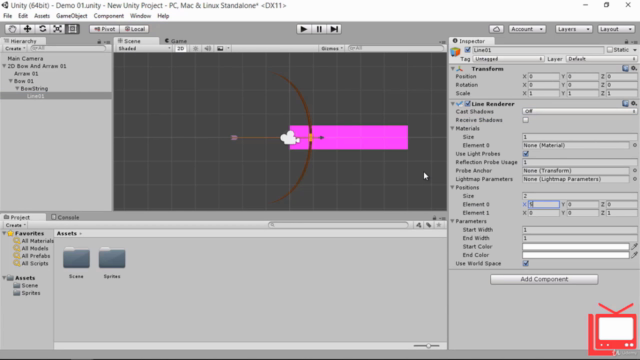This screenshot has width=640, height=360.
Task: Toggle scene audio speaker icon
Action: coord(208,49)
